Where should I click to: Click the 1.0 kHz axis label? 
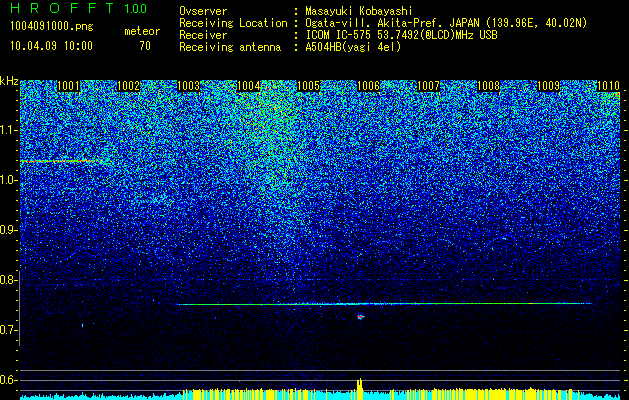(x=7, y=180)
